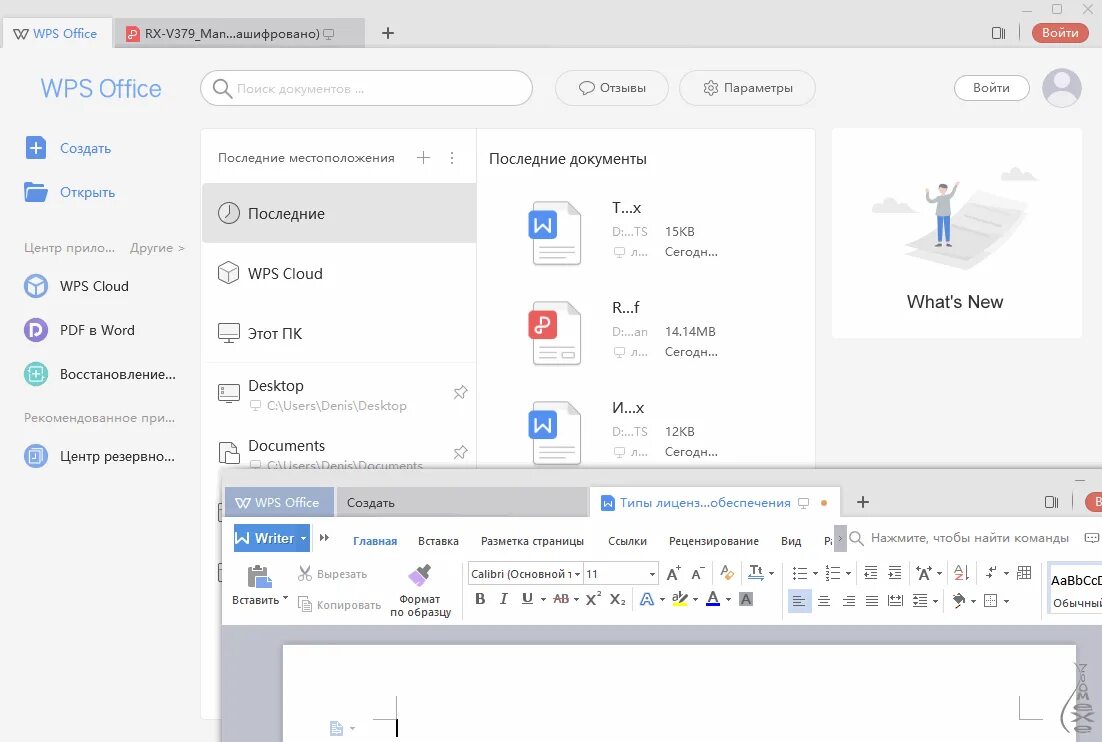Click the Increase indent icon
The width and height of the screenshot is (1102, 742).
[895, 573]
